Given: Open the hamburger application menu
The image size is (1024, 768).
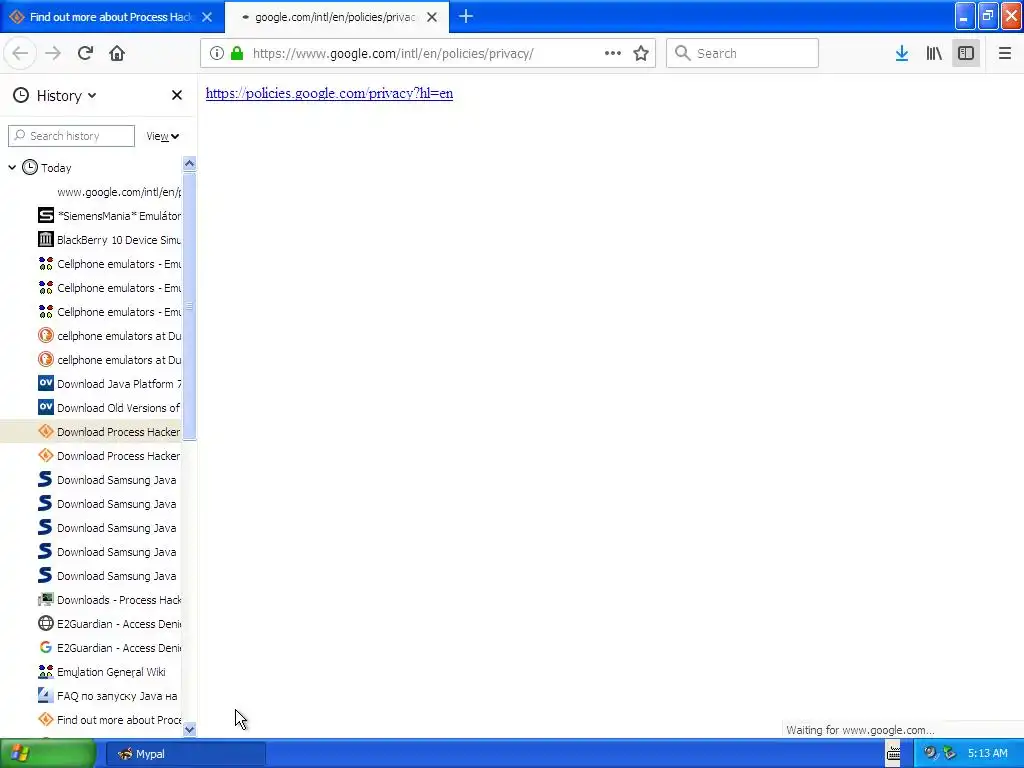Looking at the screenshot, I should coord(1004,54).
